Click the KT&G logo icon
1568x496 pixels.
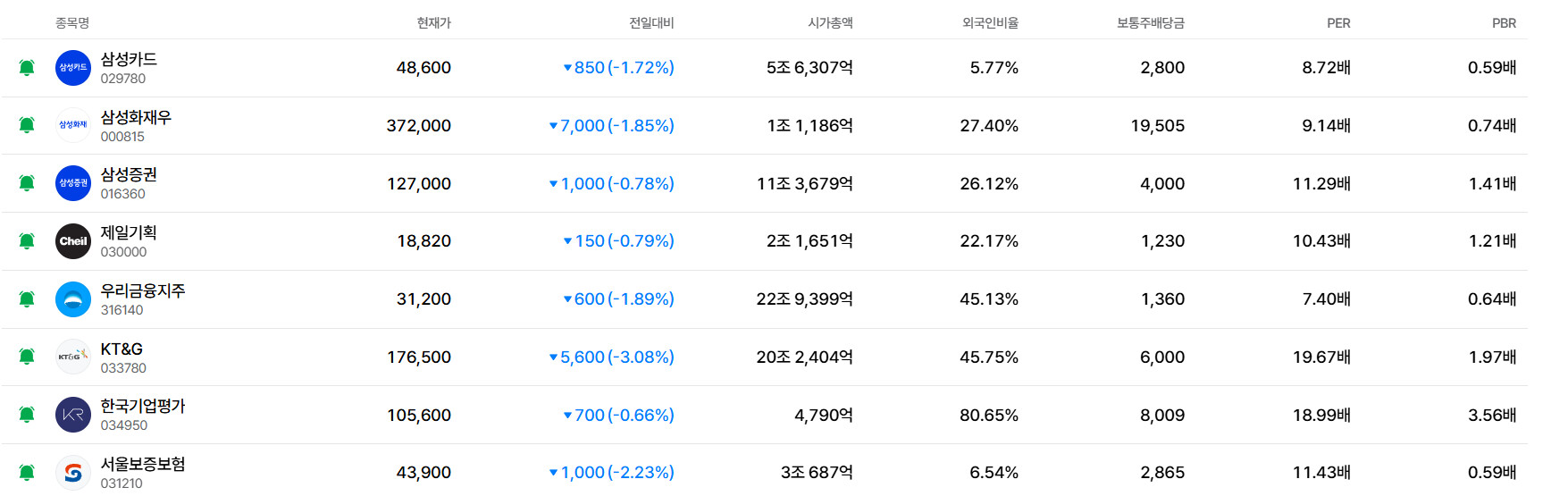click(73, 357)
